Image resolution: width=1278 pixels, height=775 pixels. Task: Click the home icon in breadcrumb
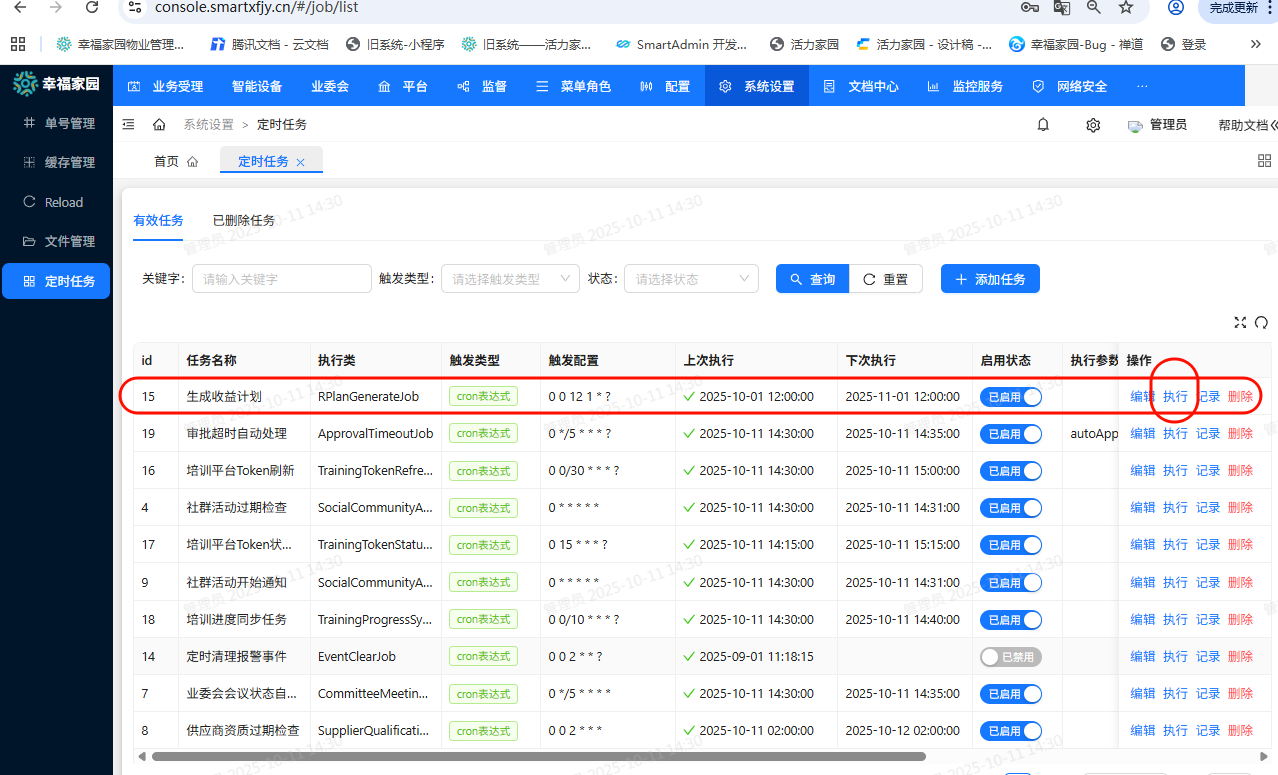pyautogui.click(x=159, y=125)
